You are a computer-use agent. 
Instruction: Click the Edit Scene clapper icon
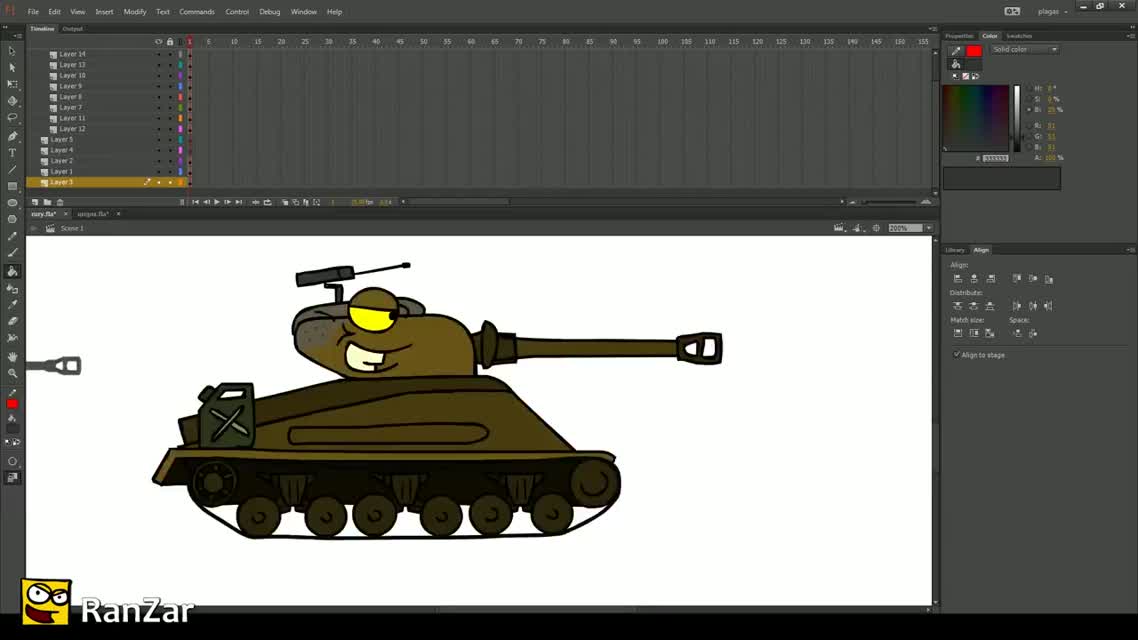click(839, 228)
